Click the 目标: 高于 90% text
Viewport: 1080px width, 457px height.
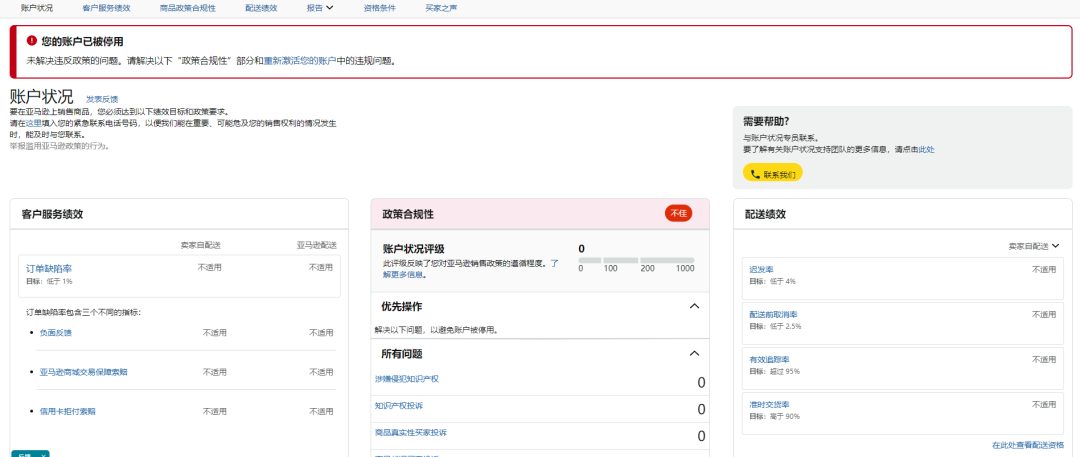pyautogui.click(x=775, y=416)
